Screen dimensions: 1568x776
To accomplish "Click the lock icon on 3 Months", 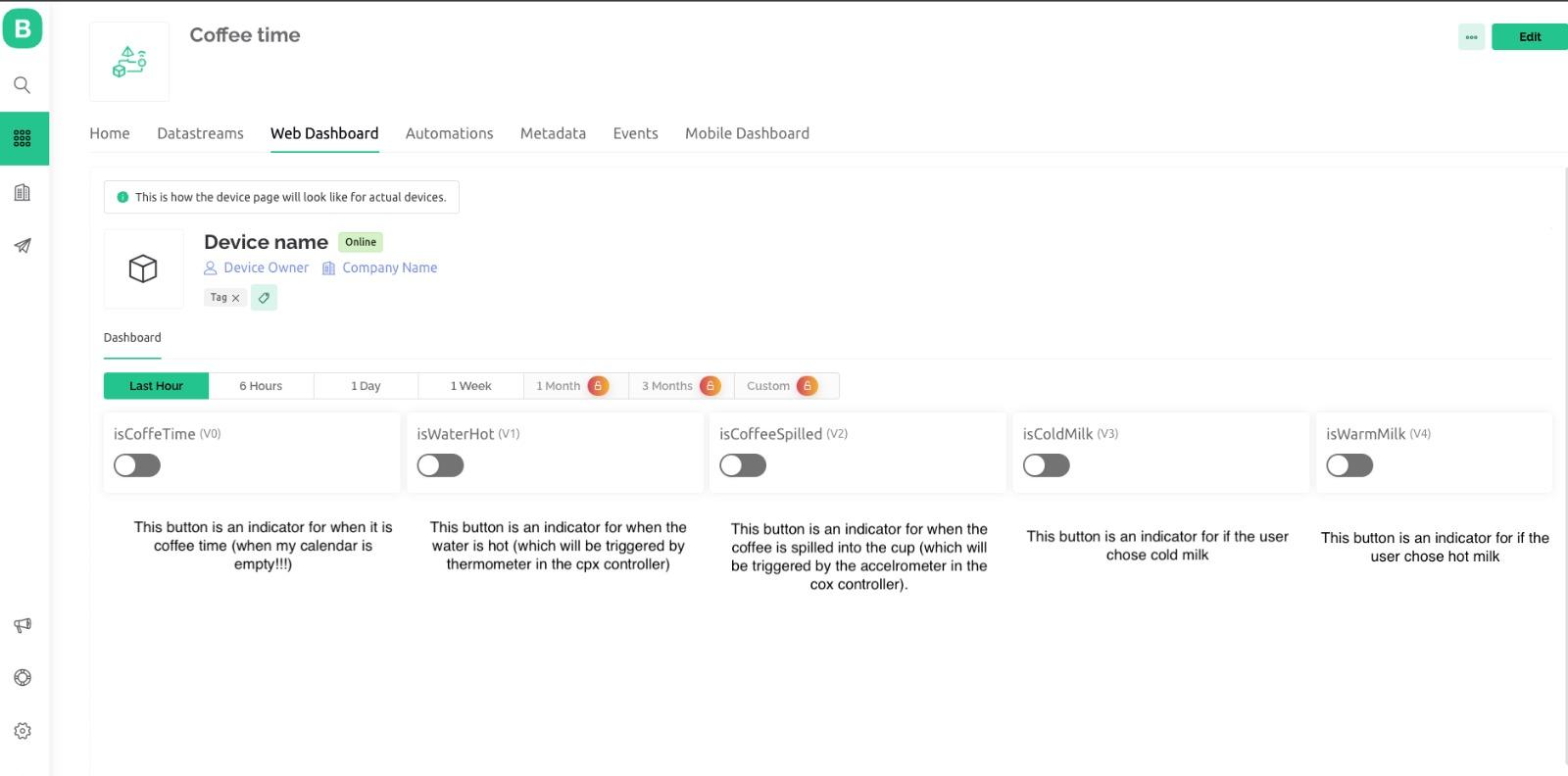I will [710, 386].
